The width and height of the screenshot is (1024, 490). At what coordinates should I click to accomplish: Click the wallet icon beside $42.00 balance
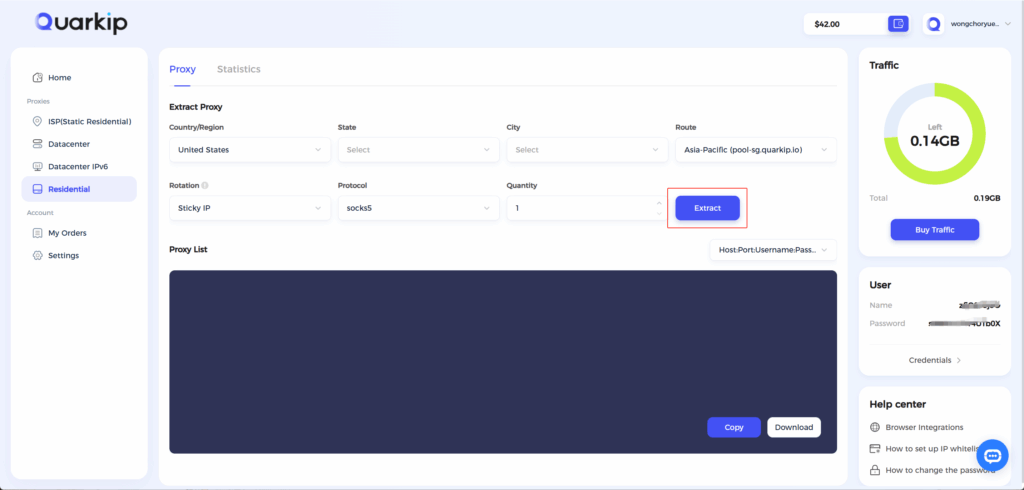coord(898,23)
